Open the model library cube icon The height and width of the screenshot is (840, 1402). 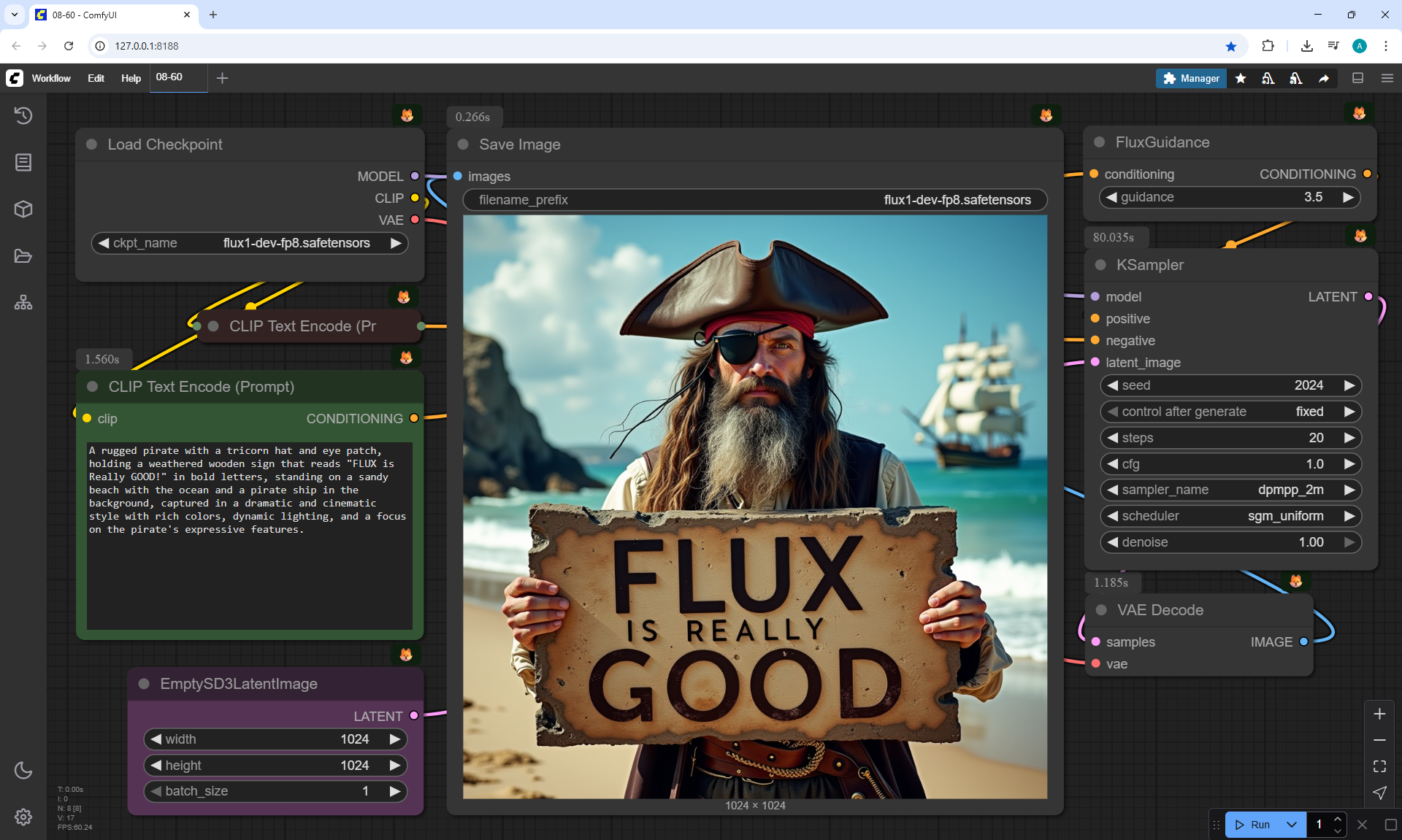(23, 209)
